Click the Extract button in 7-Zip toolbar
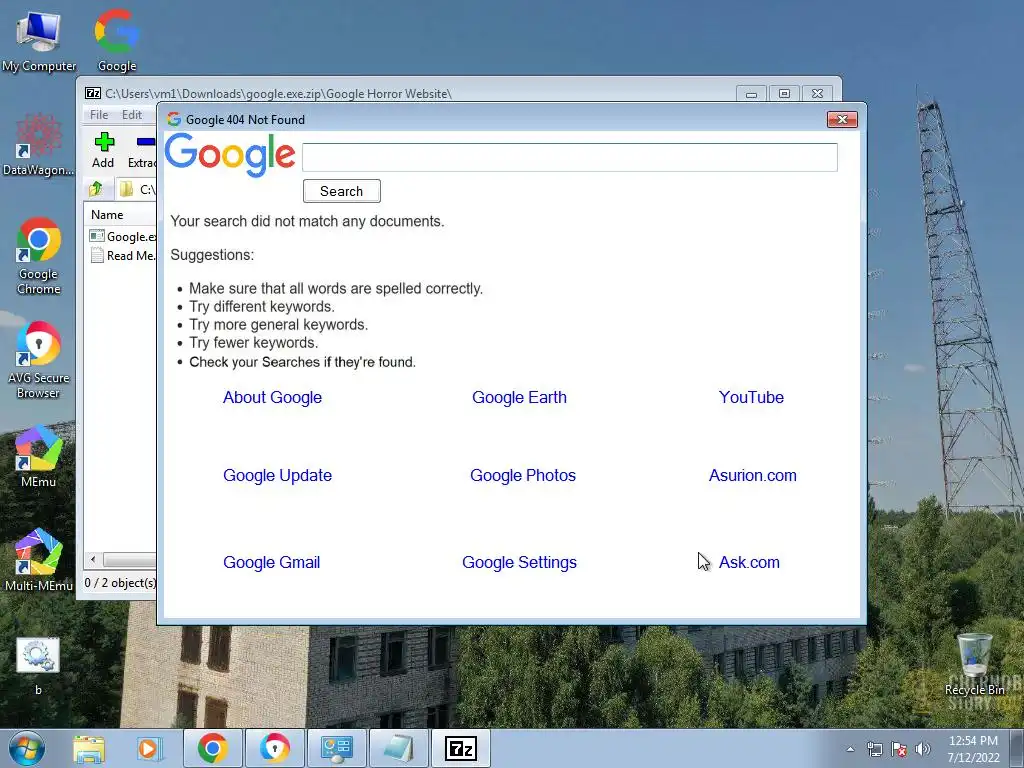The width and height of the screenshot is (1024, 768). point(141,150)
